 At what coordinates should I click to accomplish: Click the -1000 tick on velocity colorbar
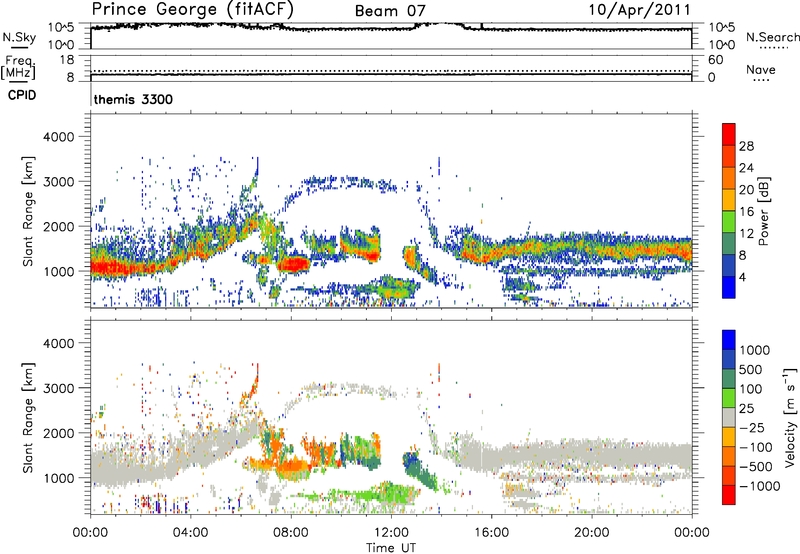(x=759, y=486)
